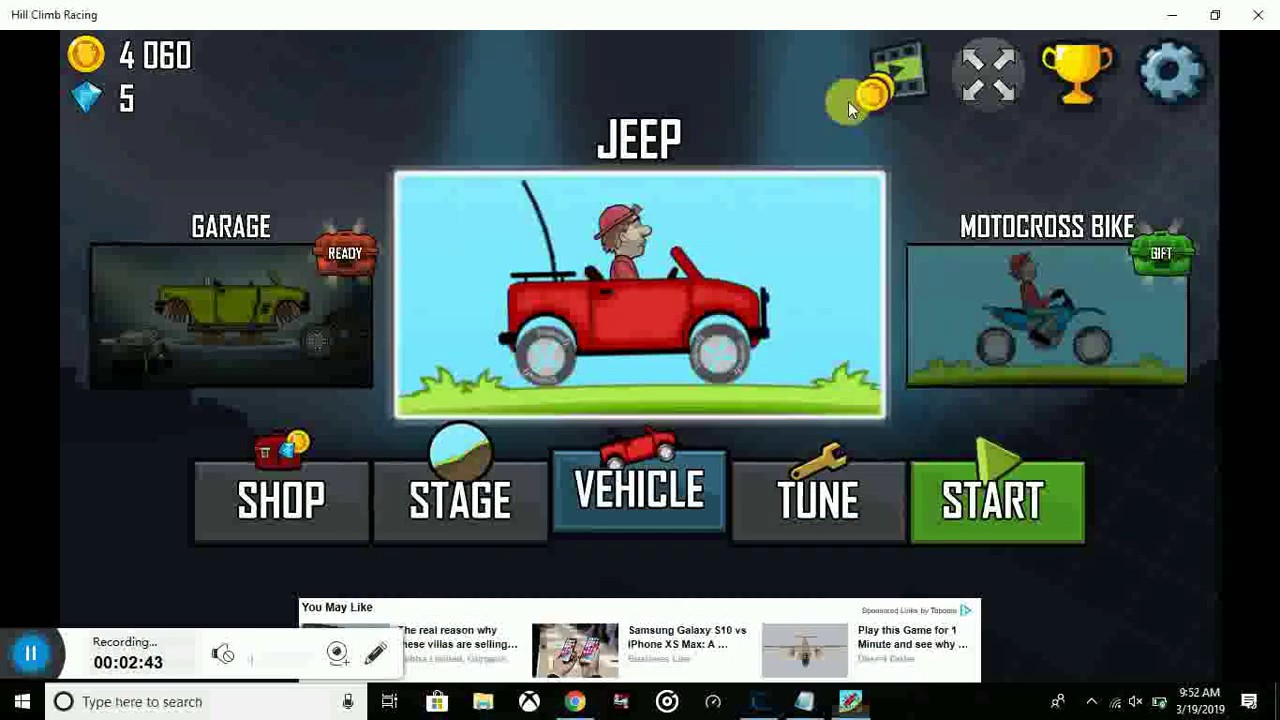Open Hill Climb Racing taskbar icon
1280x720 pixels.
coord(851,702)
